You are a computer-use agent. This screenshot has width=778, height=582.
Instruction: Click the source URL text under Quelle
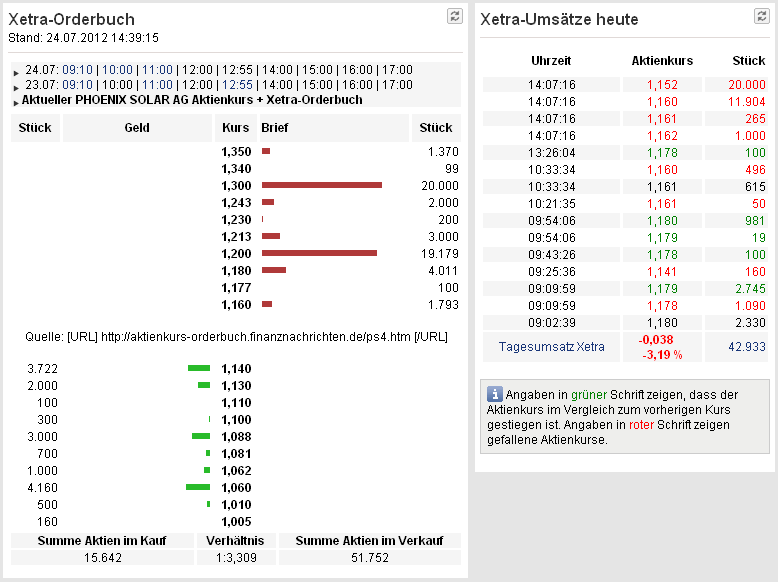point(256,337)
